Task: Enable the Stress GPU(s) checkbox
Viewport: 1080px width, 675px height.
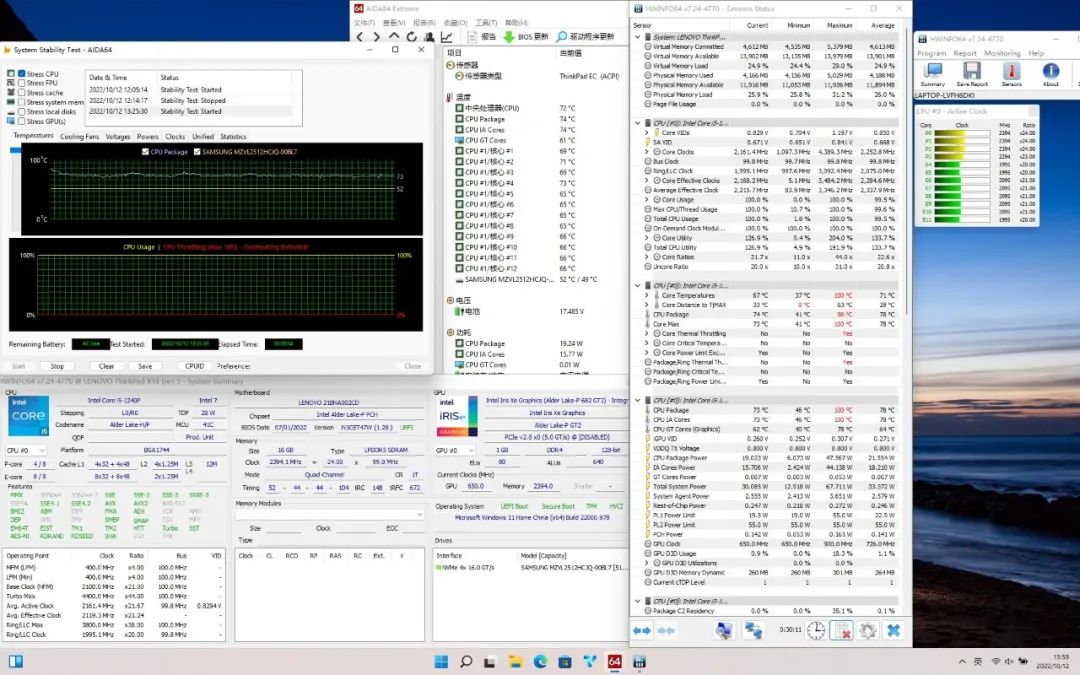Action: tap(22, 120)
